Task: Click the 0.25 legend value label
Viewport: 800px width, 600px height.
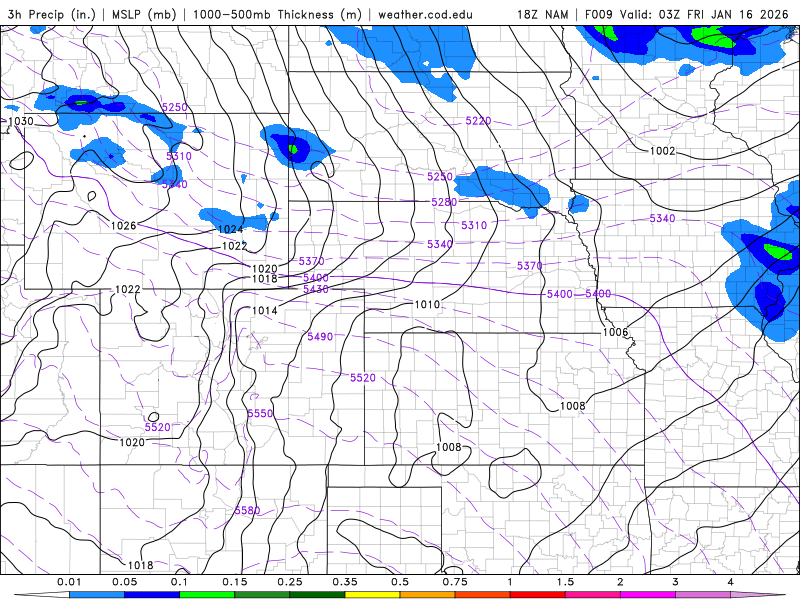Action: point(290,582)
